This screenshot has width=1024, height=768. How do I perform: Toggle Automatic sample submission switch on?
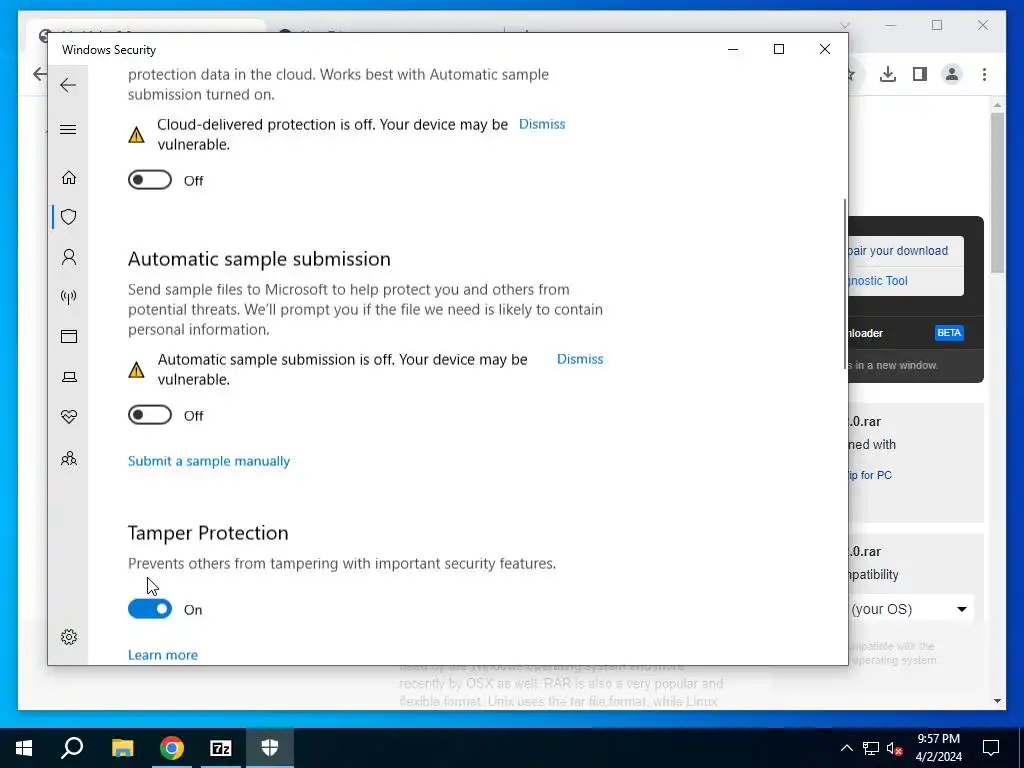pos(150,415)
